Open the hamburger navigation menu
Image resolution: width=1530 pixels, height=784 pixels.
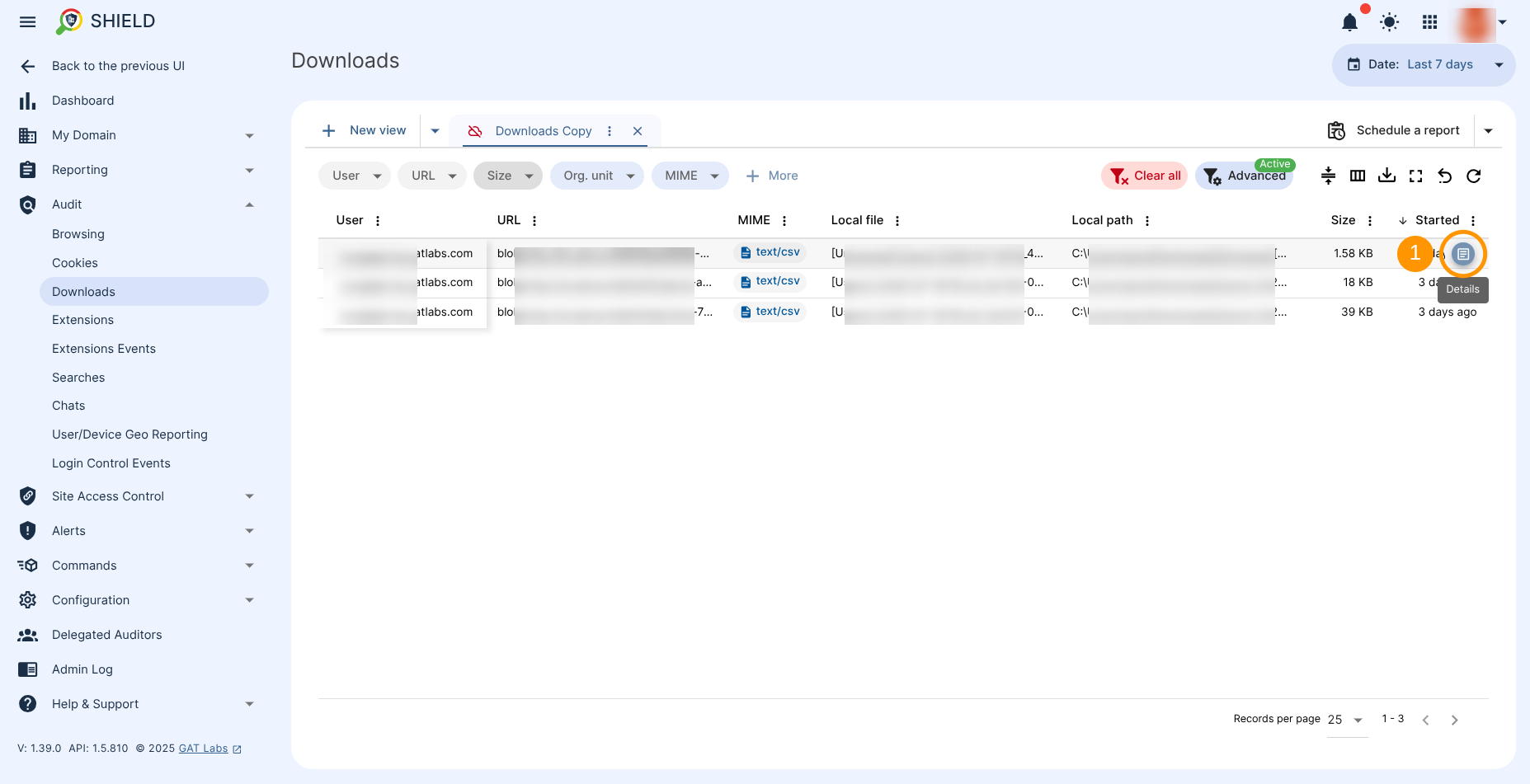tap(28, 22)
